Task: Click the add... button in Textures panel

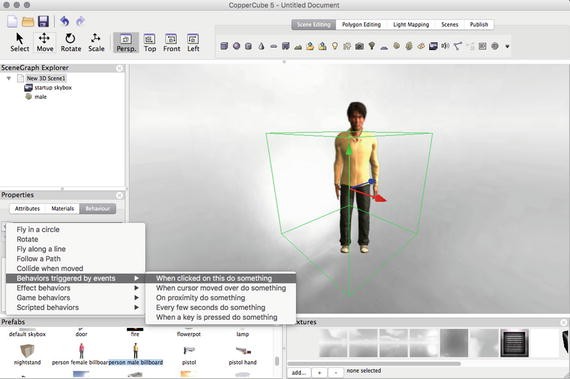Action: [298, 373]
